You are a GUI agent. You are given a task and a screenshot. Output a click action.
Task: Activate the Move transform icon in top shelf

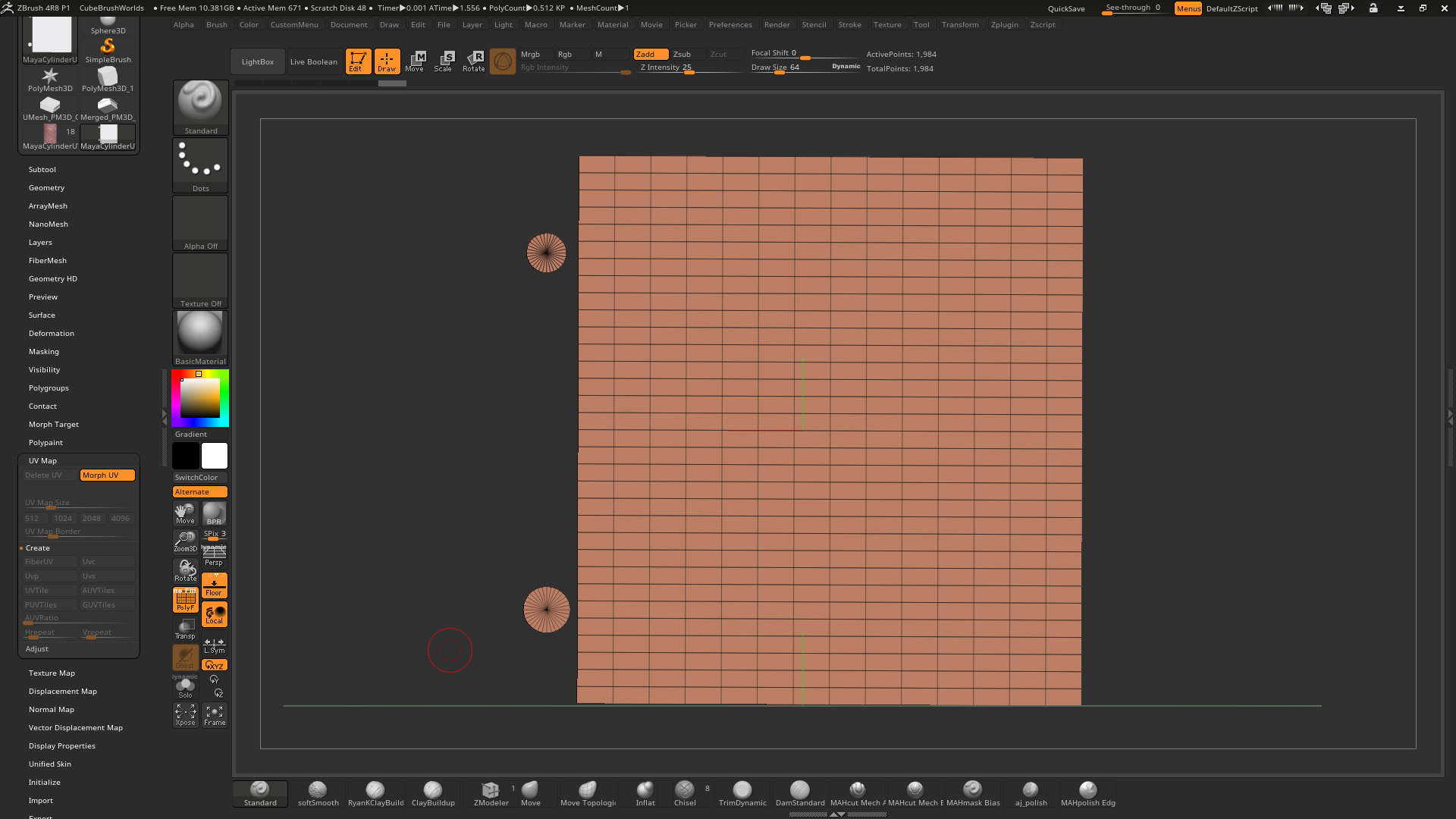[415, 61]
